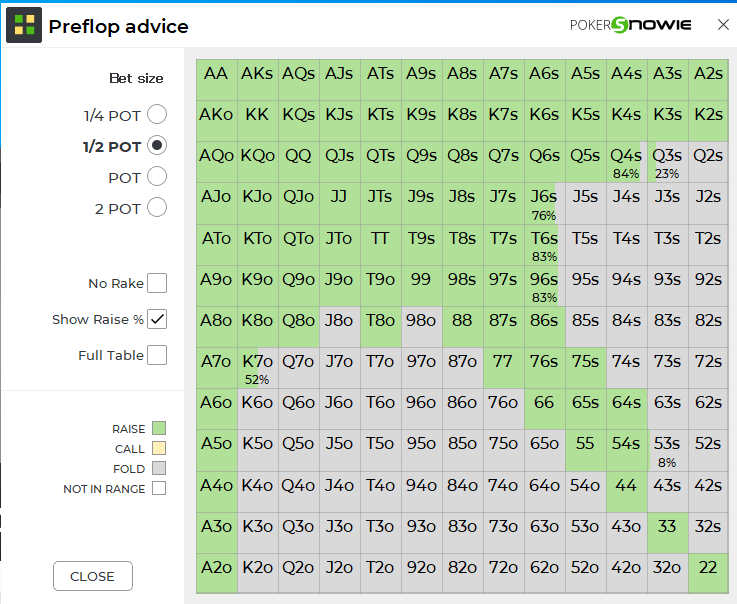This screenshot has height=604, width=737.
Task: Click the yellow CALL legend swatch
Action: 159,449
